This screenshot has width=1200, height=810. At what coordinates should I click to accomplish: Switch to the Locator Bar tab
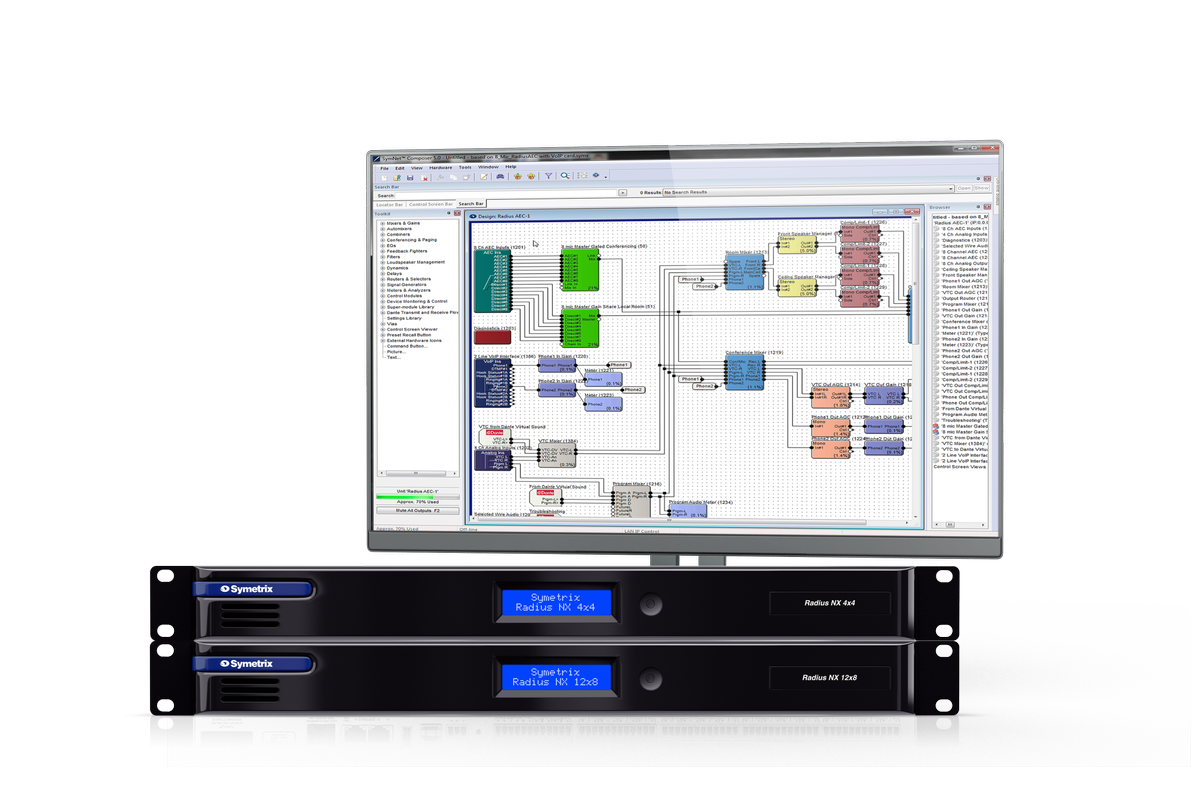point(389,204)
